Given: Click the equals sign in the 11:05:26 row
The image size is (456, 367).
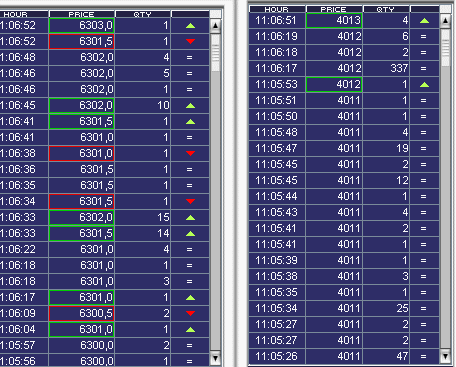Looking at the screenshot, I should click(424, 357).
